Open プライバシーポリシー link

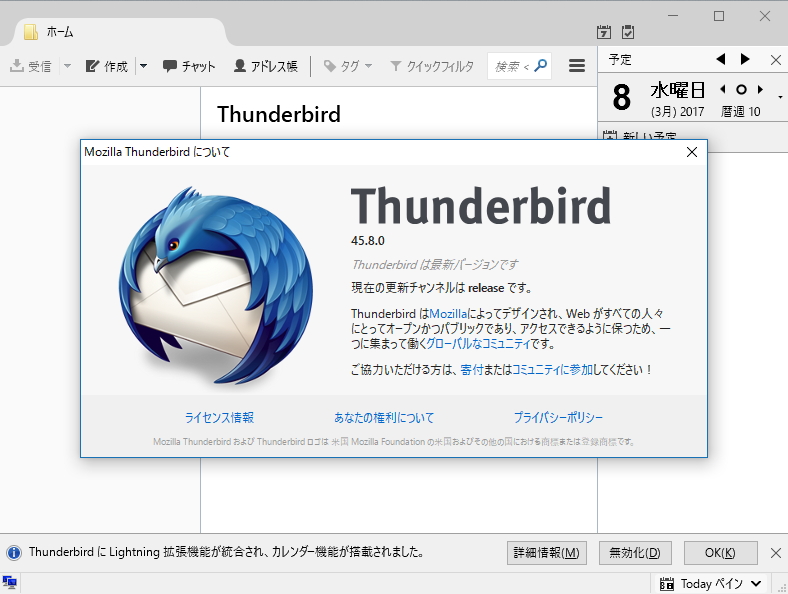click(x=558, y=418)
